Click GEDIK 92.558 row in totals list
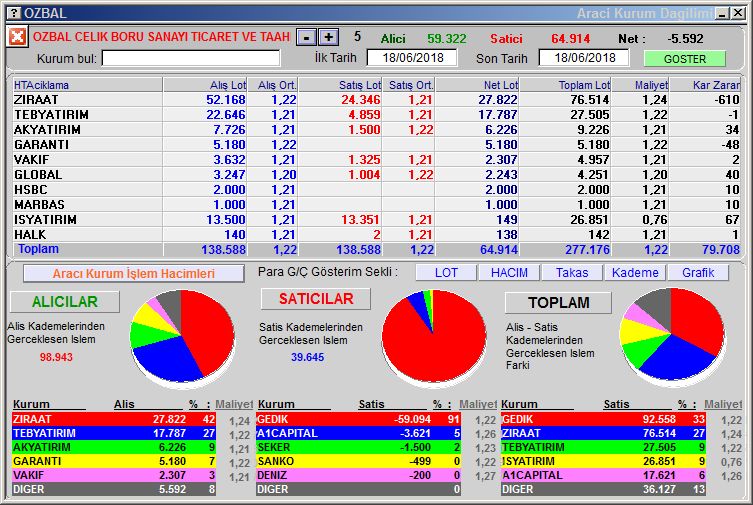The height and width of the screenshot is (505, 753). [603, 419]
